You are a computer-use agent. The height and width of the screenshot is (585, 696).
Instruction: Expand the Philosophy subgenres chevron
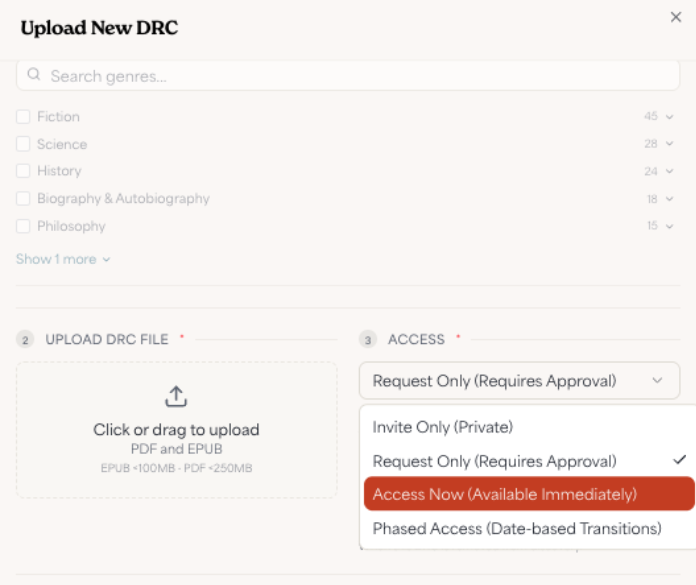[x=669, y=226]
